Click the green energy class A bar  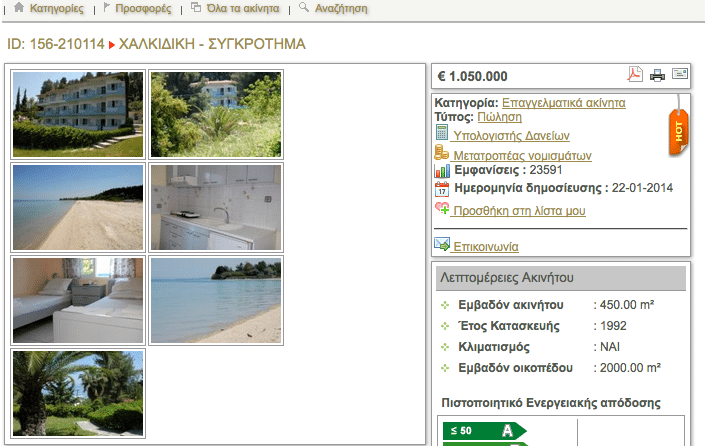[x=484, y=431]
